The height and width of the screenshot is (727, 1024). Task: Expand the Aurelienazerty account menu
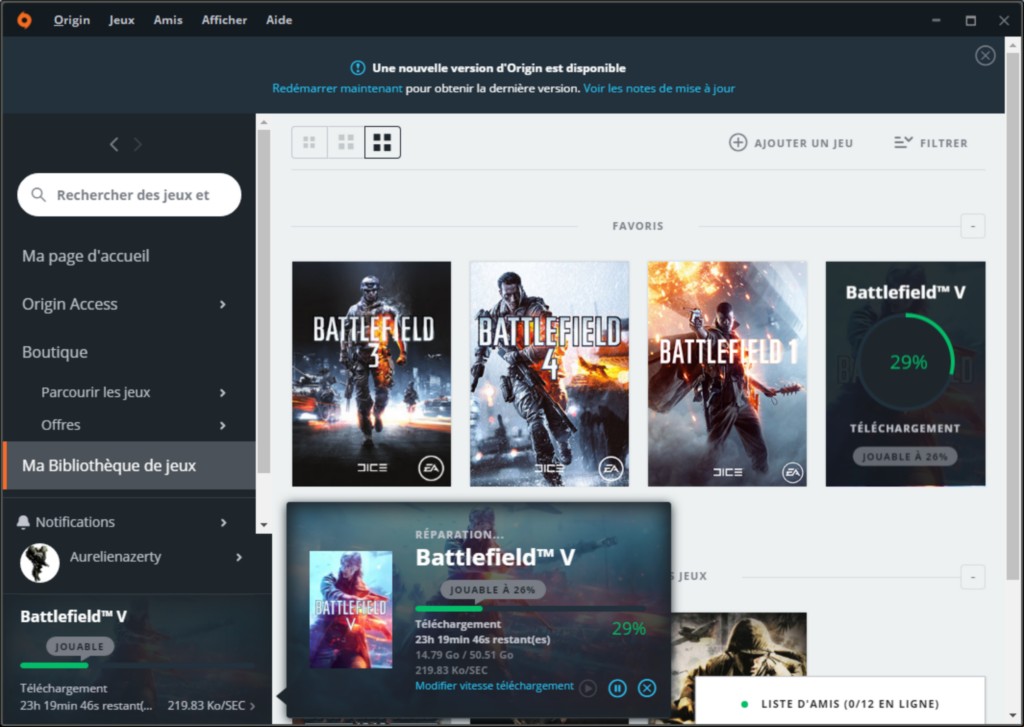point(239,557)
